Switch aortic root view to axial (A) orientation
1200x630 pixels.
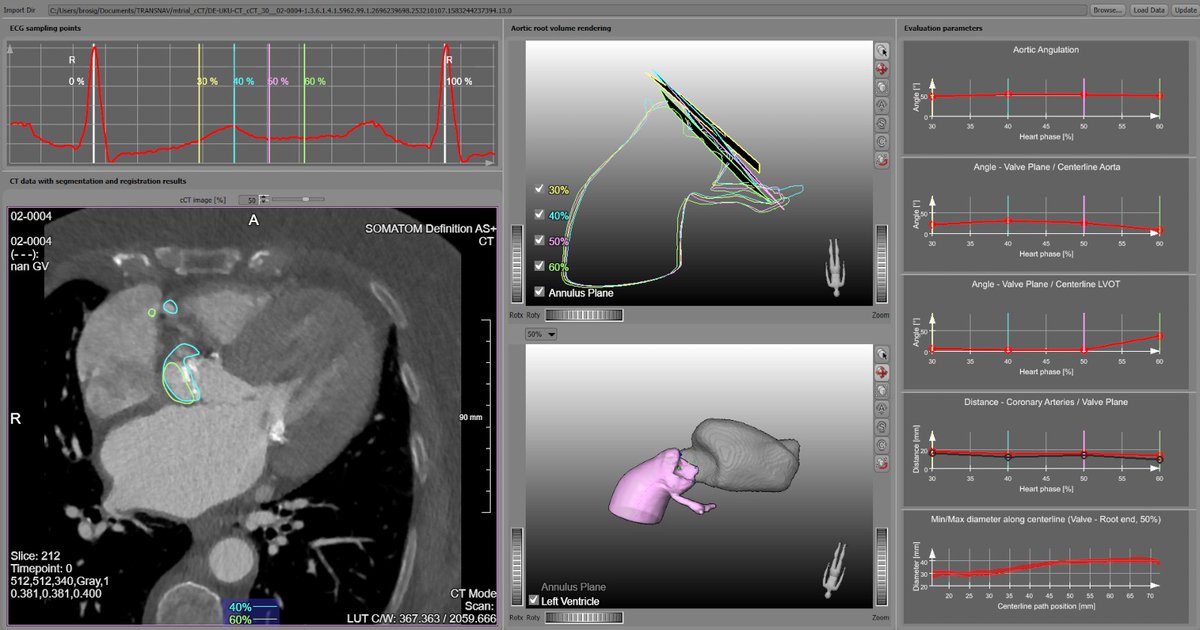[x=881, y=104]
